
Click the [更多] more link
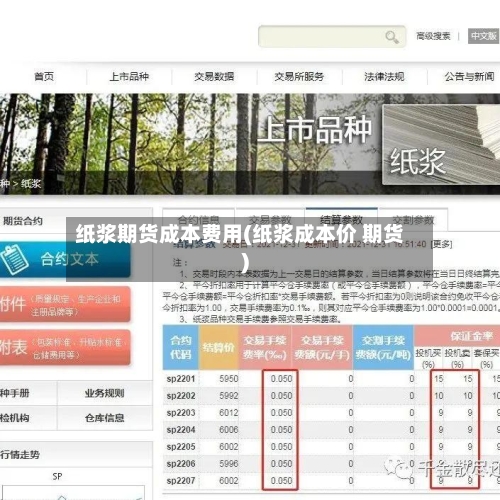point(442,244)
